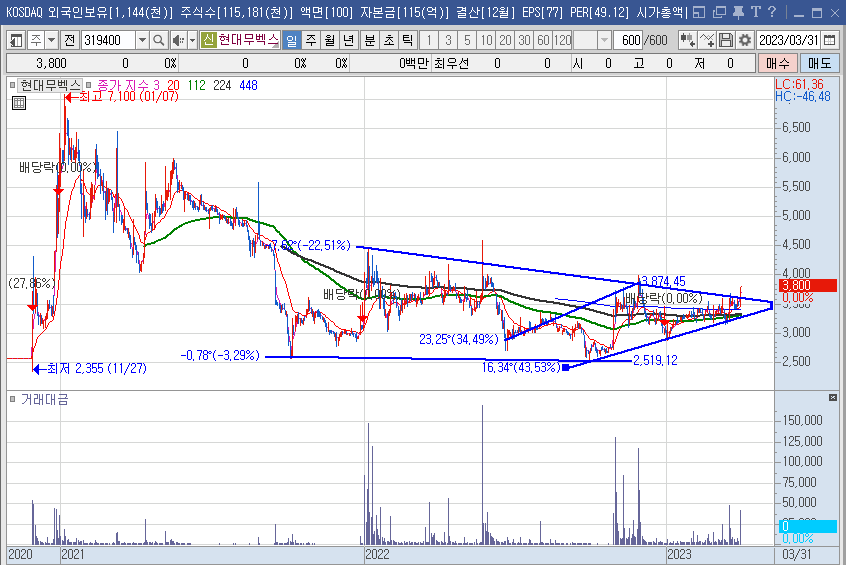
Task: Close the 거래대금 panel with x icon
Action: [833, 398]
